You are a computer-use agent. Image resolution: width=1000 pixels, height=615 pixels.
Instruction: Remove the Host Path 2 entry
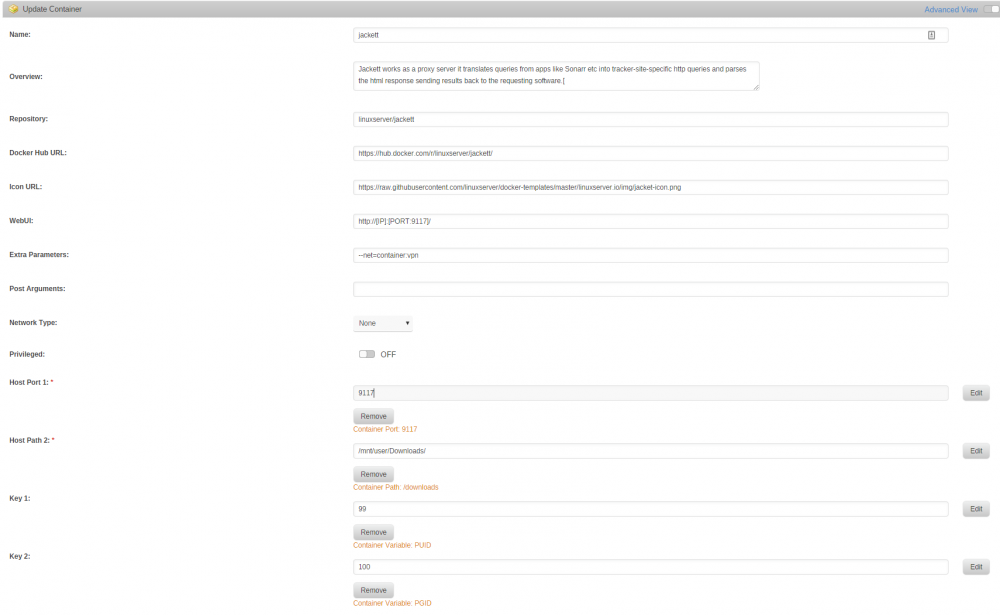point(373,474)
